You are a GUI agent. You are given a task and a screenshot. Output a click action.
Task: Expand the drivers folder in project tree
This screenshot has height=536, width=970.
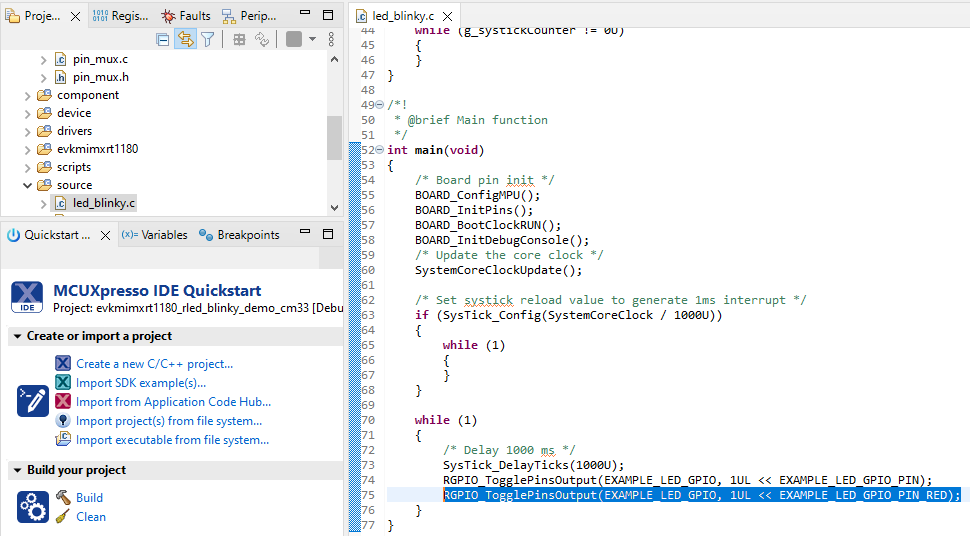point(28,131)
